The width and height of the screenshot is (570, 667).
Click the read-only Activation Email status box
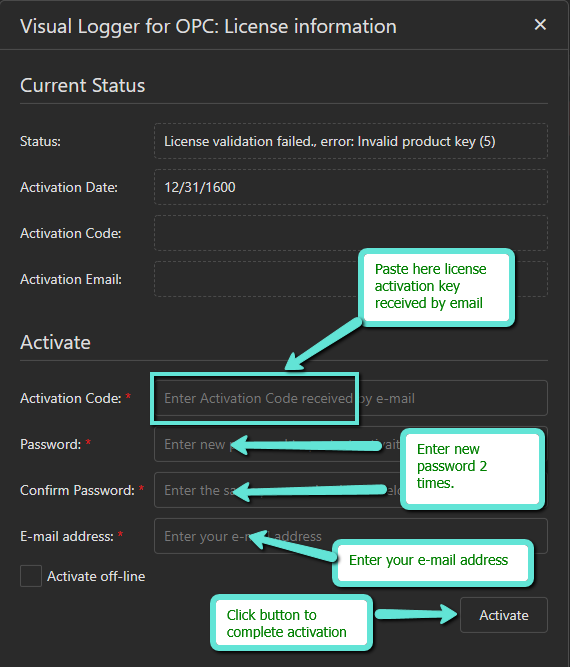[x=351, y=279]
